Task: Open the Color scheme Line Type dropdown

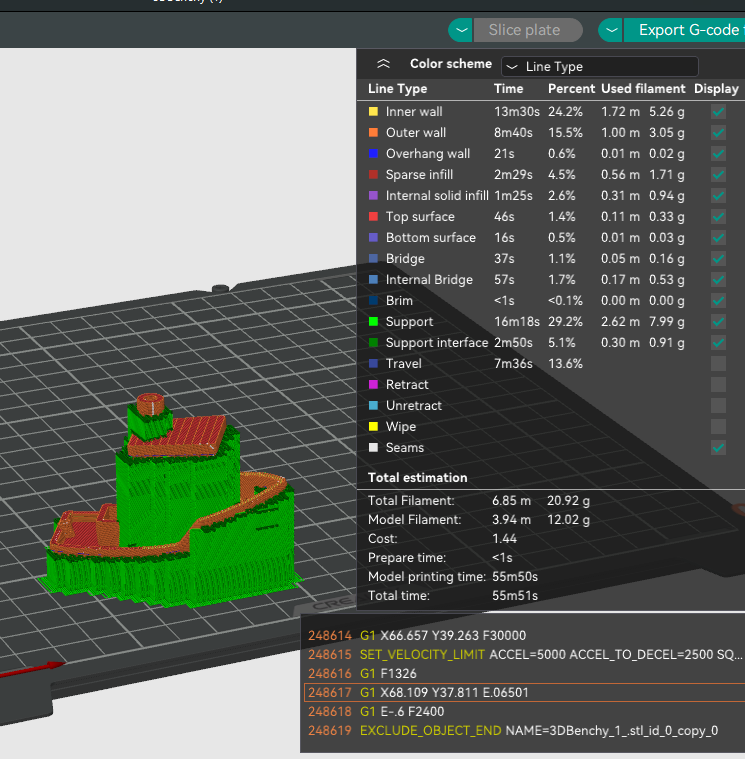Action: click(x=600, y=66)
